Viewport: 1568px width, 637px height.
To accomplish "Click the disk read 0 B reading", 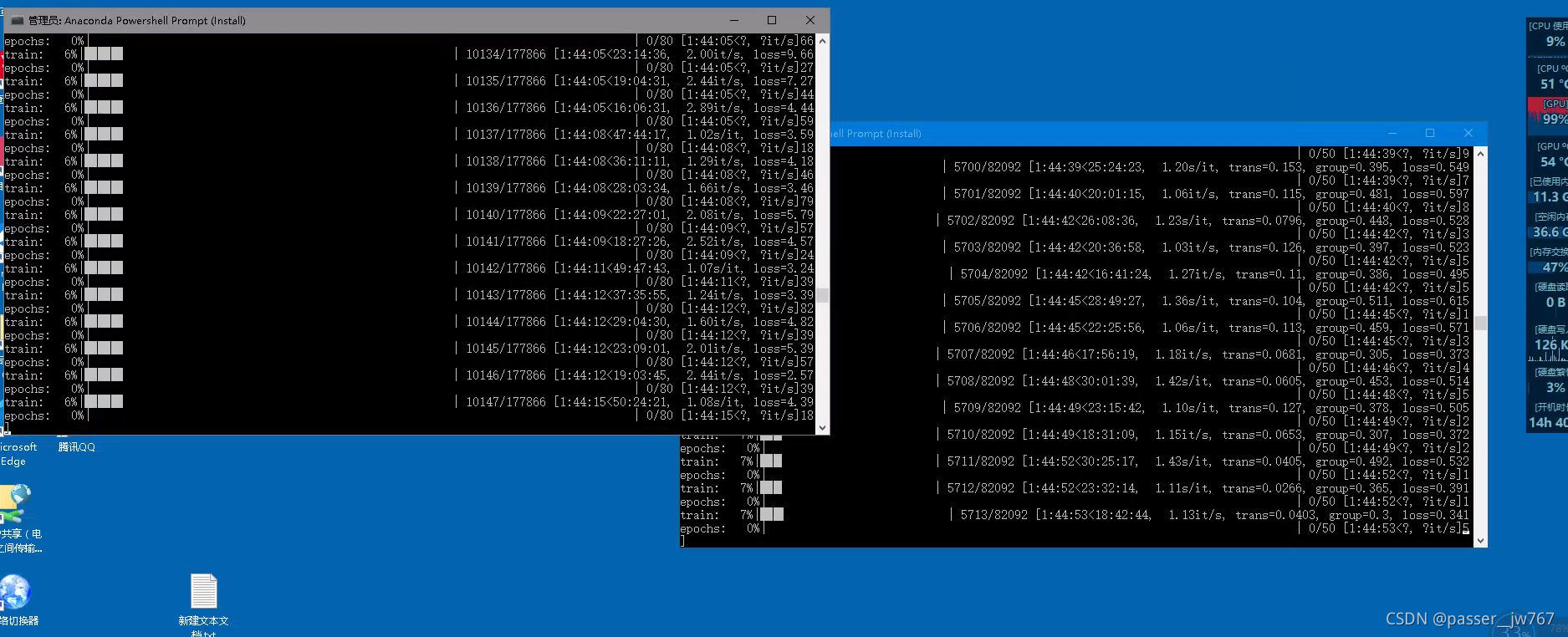I will pos(1555,302).
